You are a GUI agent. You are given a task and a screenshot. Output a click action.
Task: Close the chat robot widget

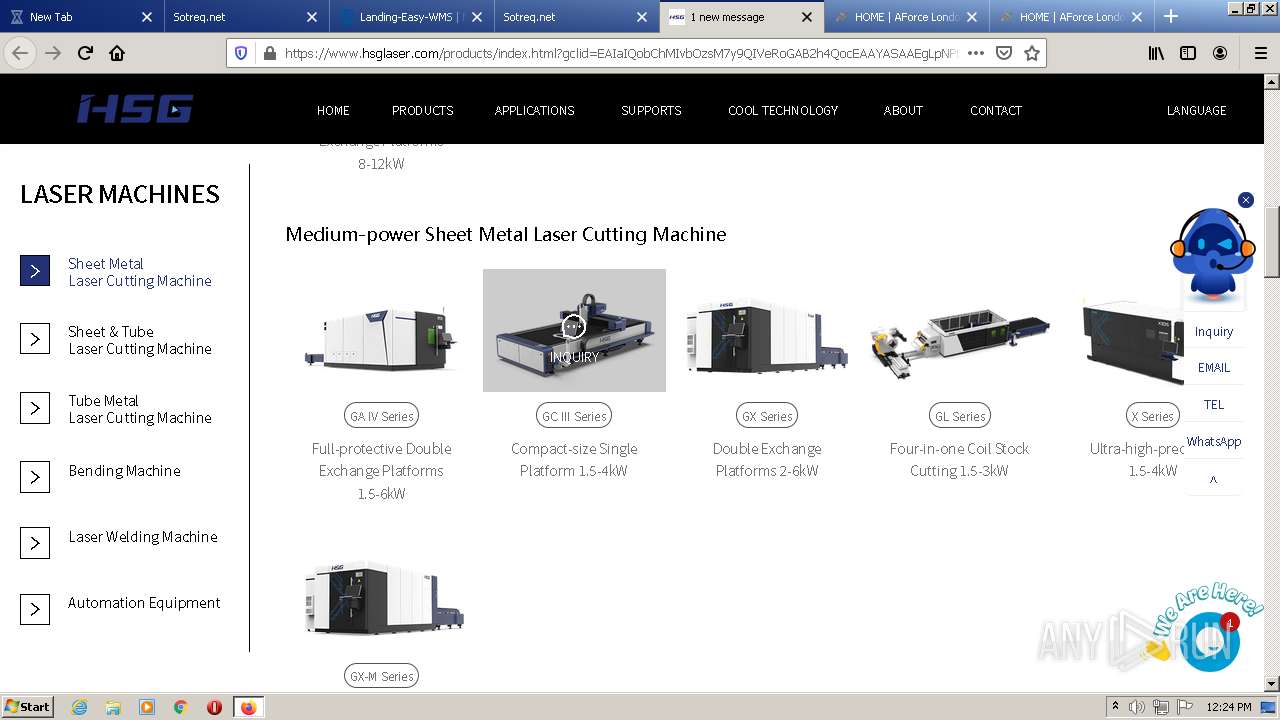1246,200
